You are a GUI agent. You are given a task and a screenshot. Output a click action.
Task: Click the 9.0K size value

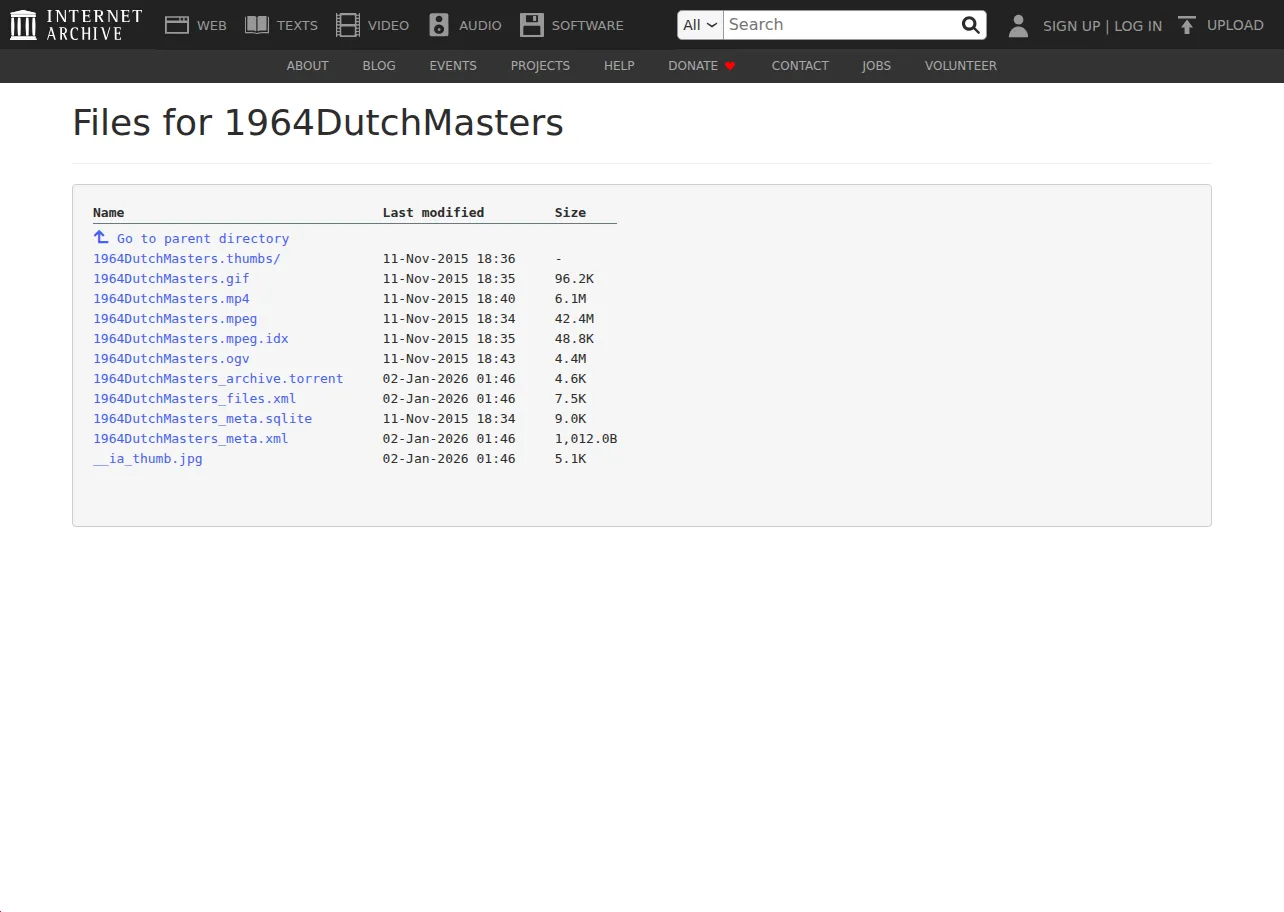(x=570, y=419)
